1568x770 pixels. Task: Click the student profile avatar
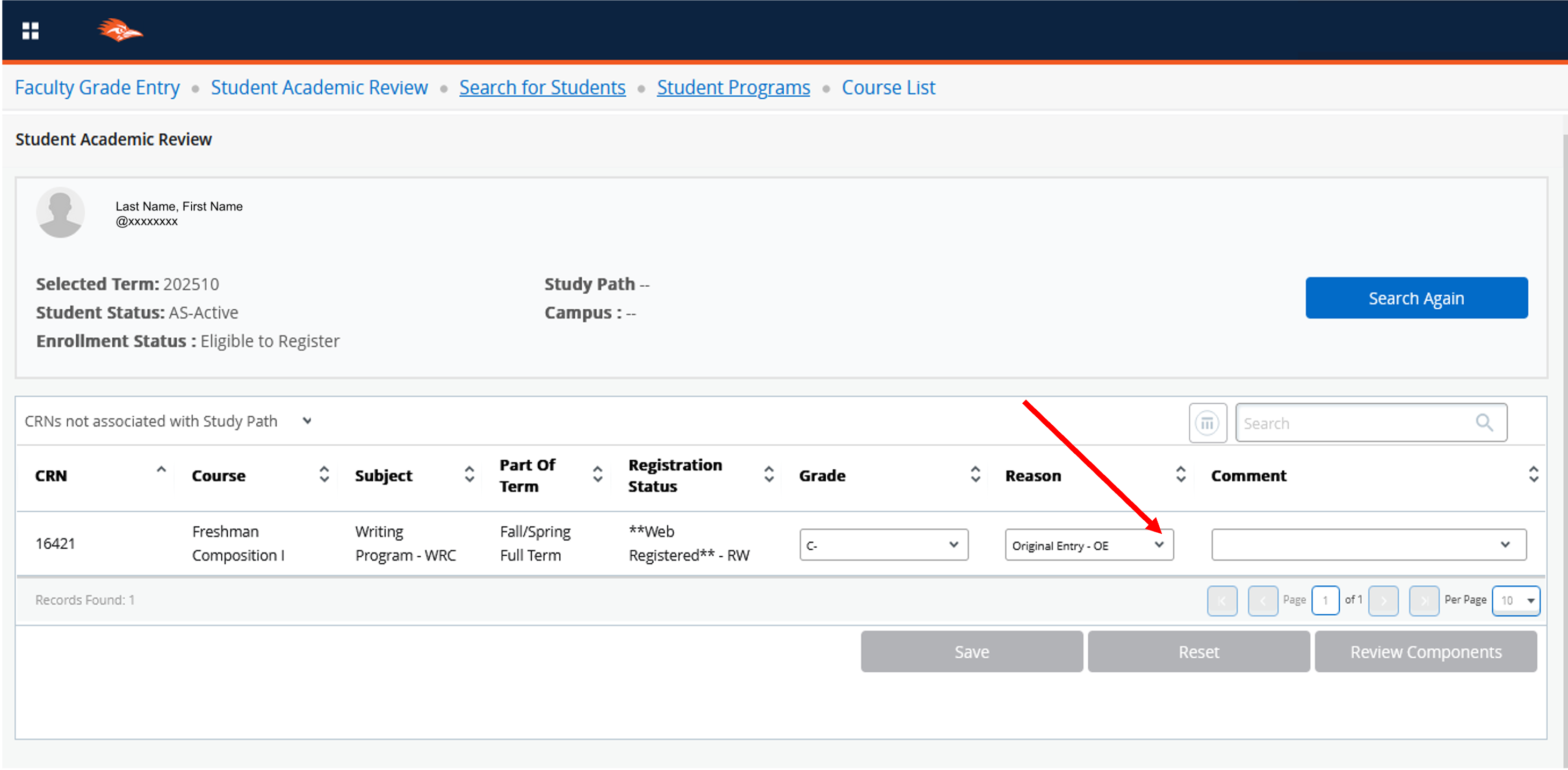(60, 213)
